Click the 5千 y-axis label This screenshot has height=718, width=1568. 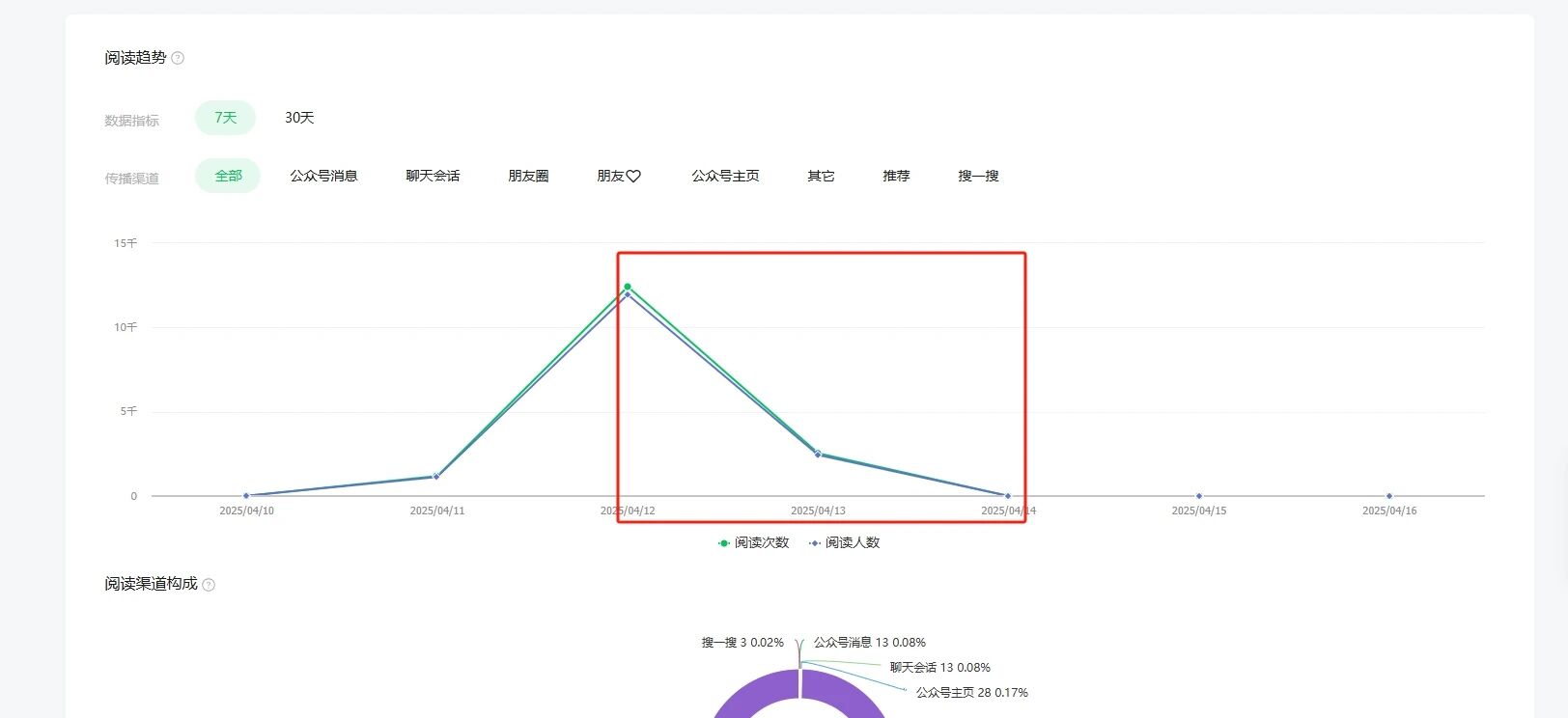pos(128,411)
